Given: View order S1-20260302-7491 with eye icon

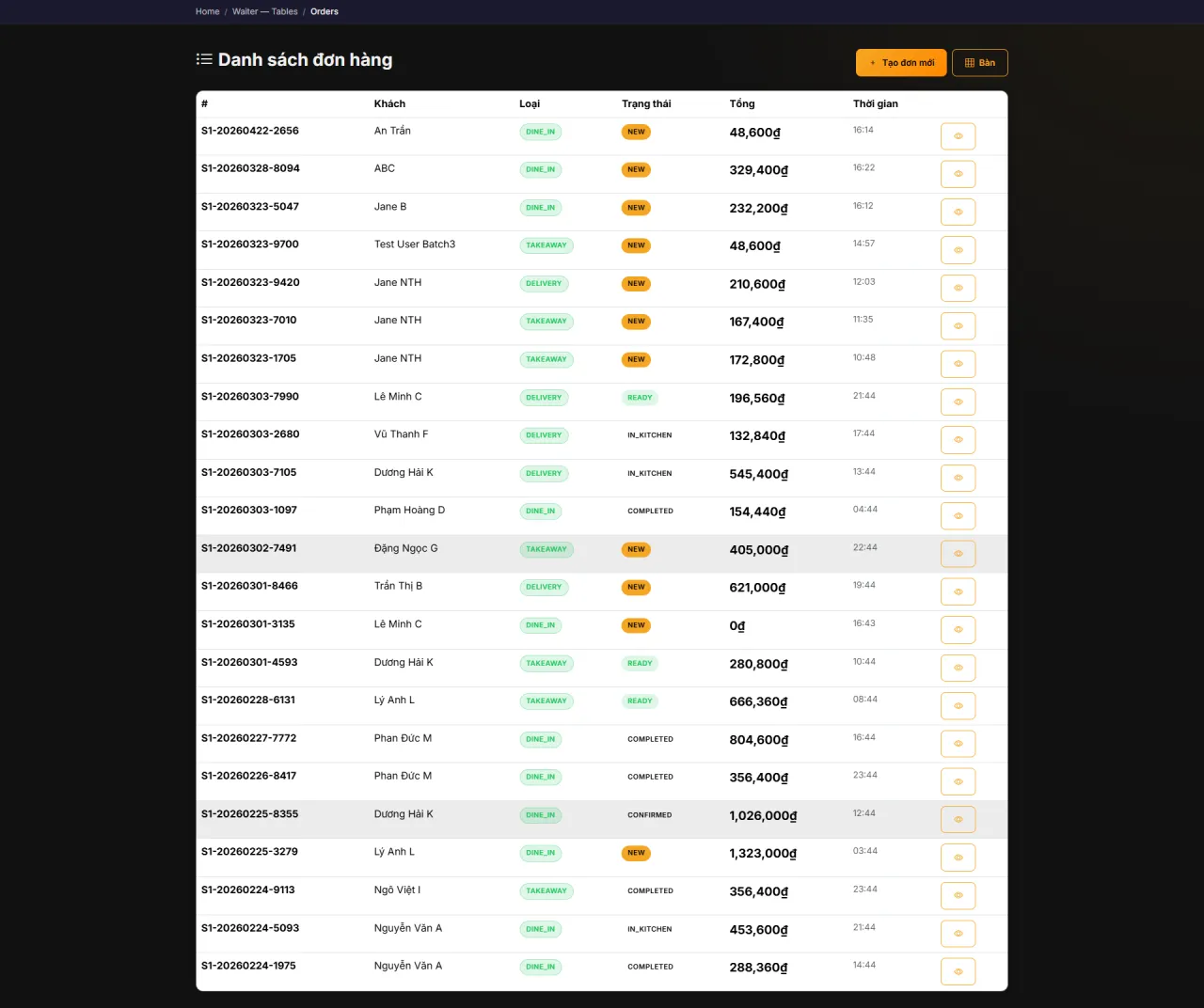Looking at the screenshot, I should pyautogui.click(x=958, y=554).
